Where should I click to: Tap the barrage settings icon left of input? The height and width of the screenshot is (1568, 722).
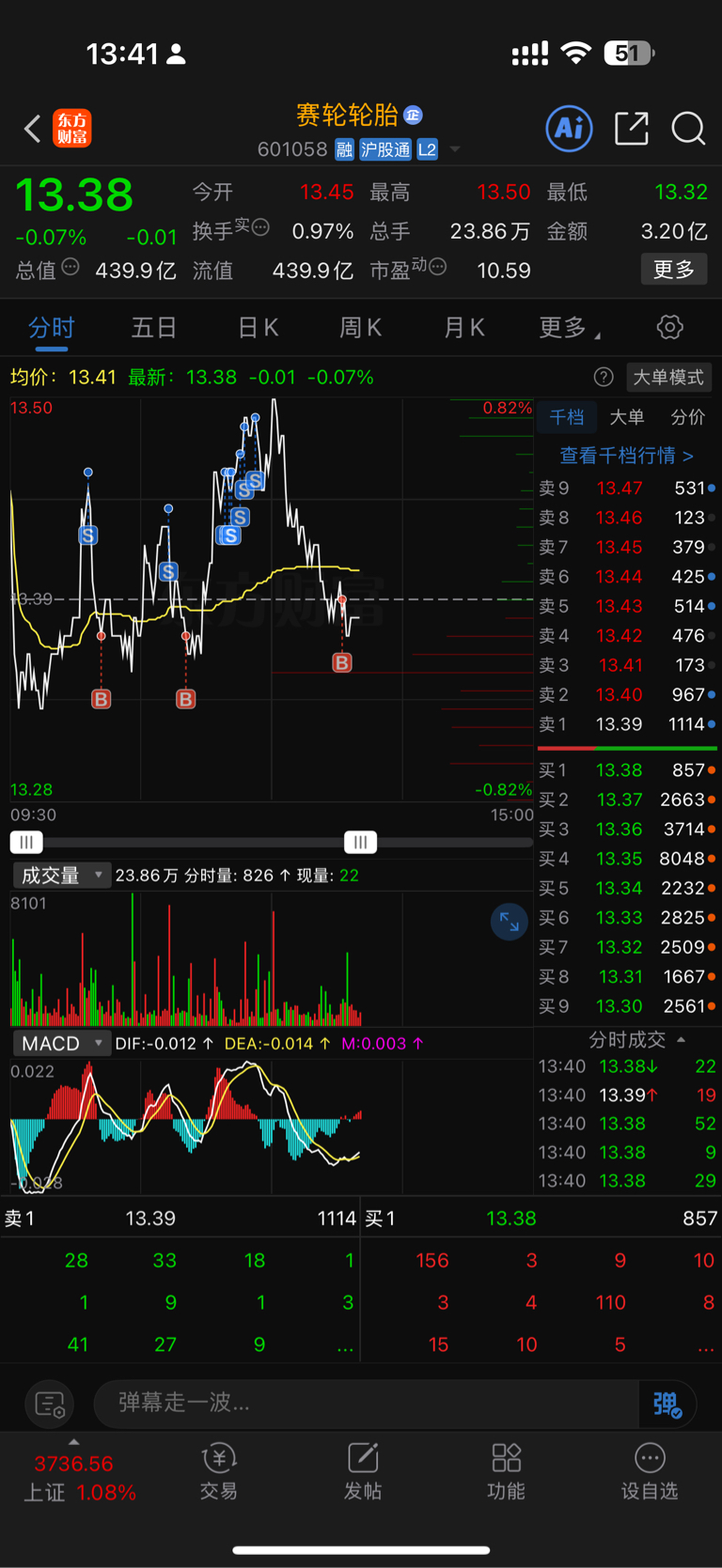[49, 1404]
